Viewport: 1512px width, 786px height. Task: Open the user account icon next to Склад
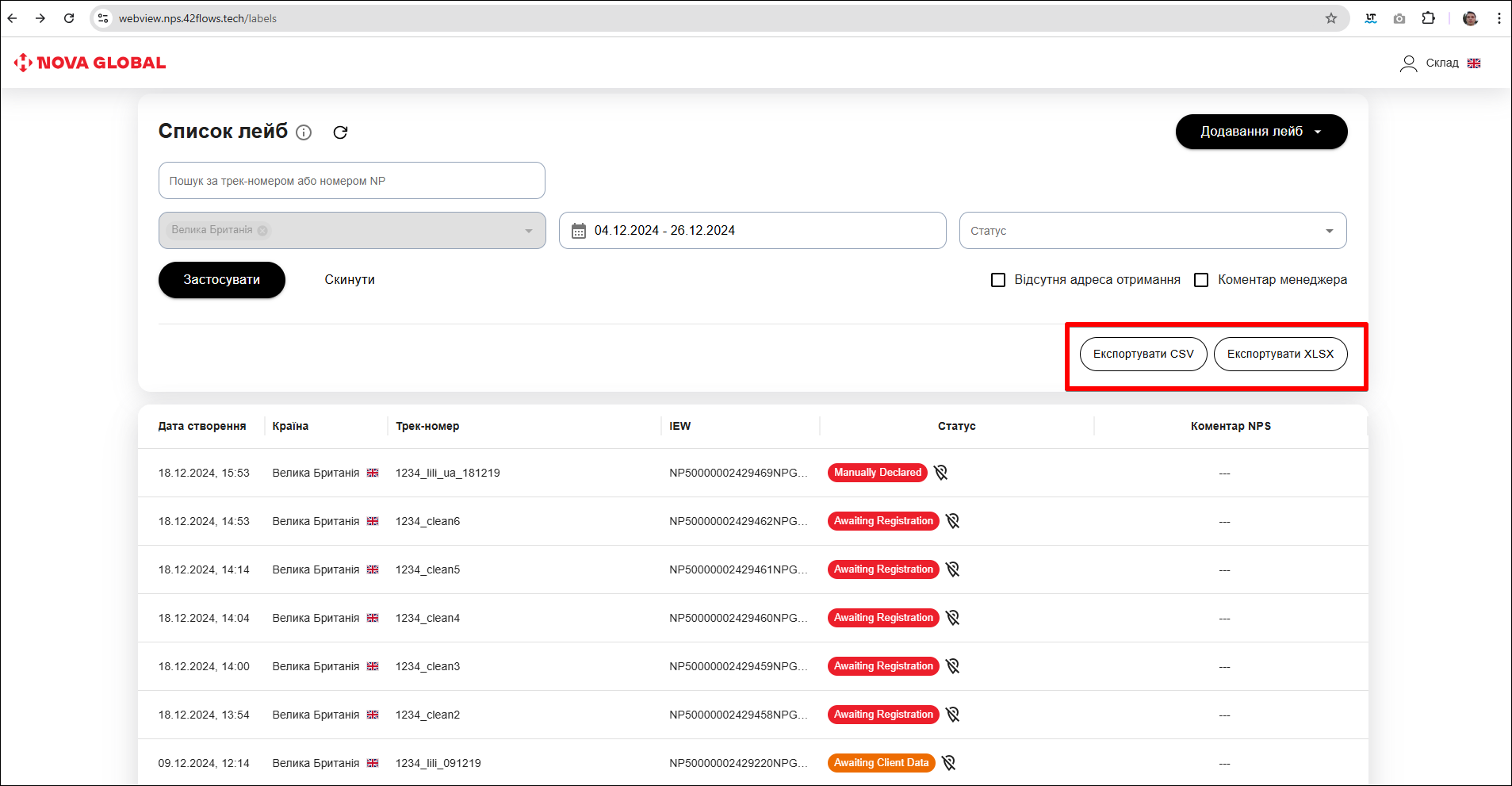1408,63
